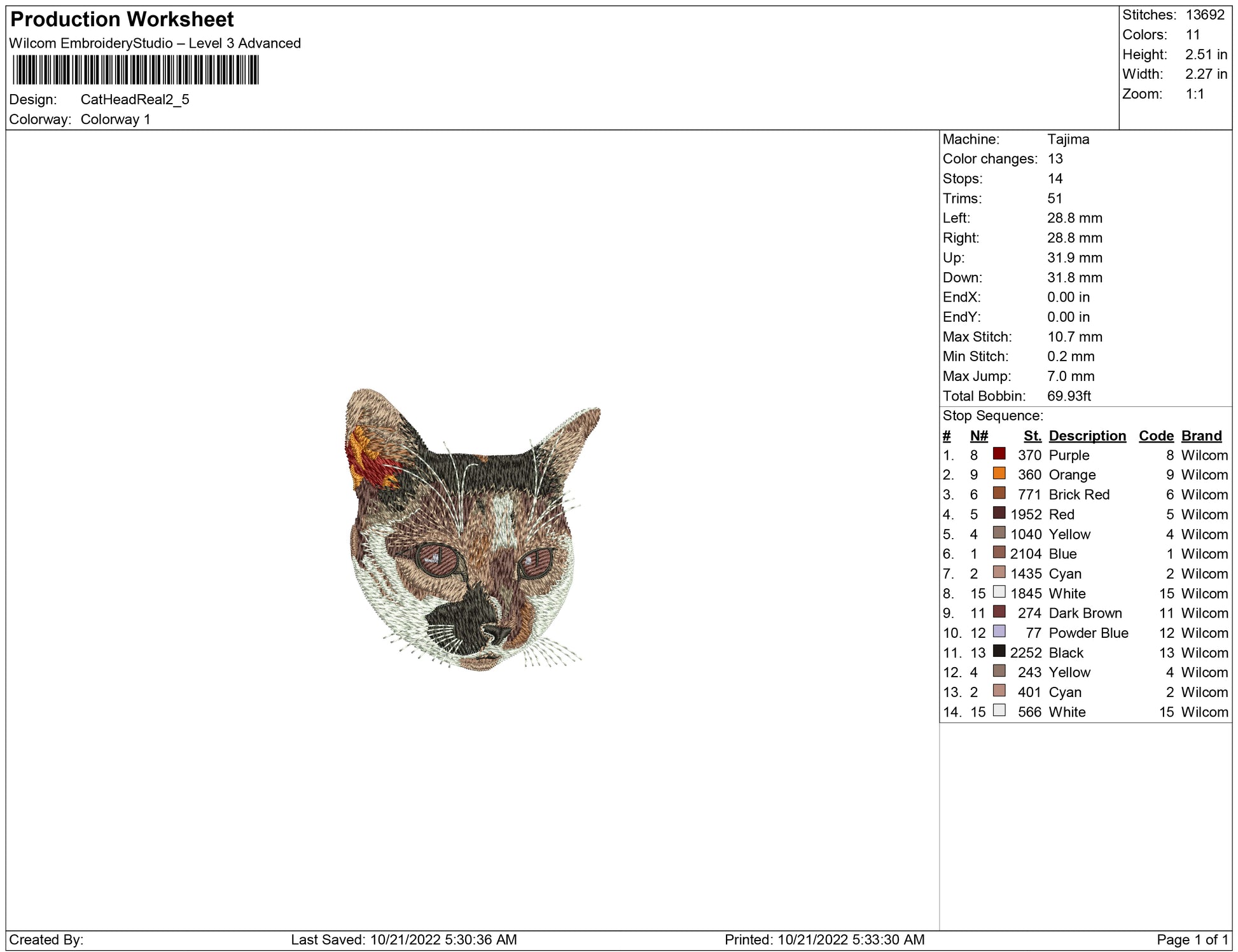Click the Orange color swatch in row 2
This screenshot has height=952, width=1238.
(x=999, y=473)
